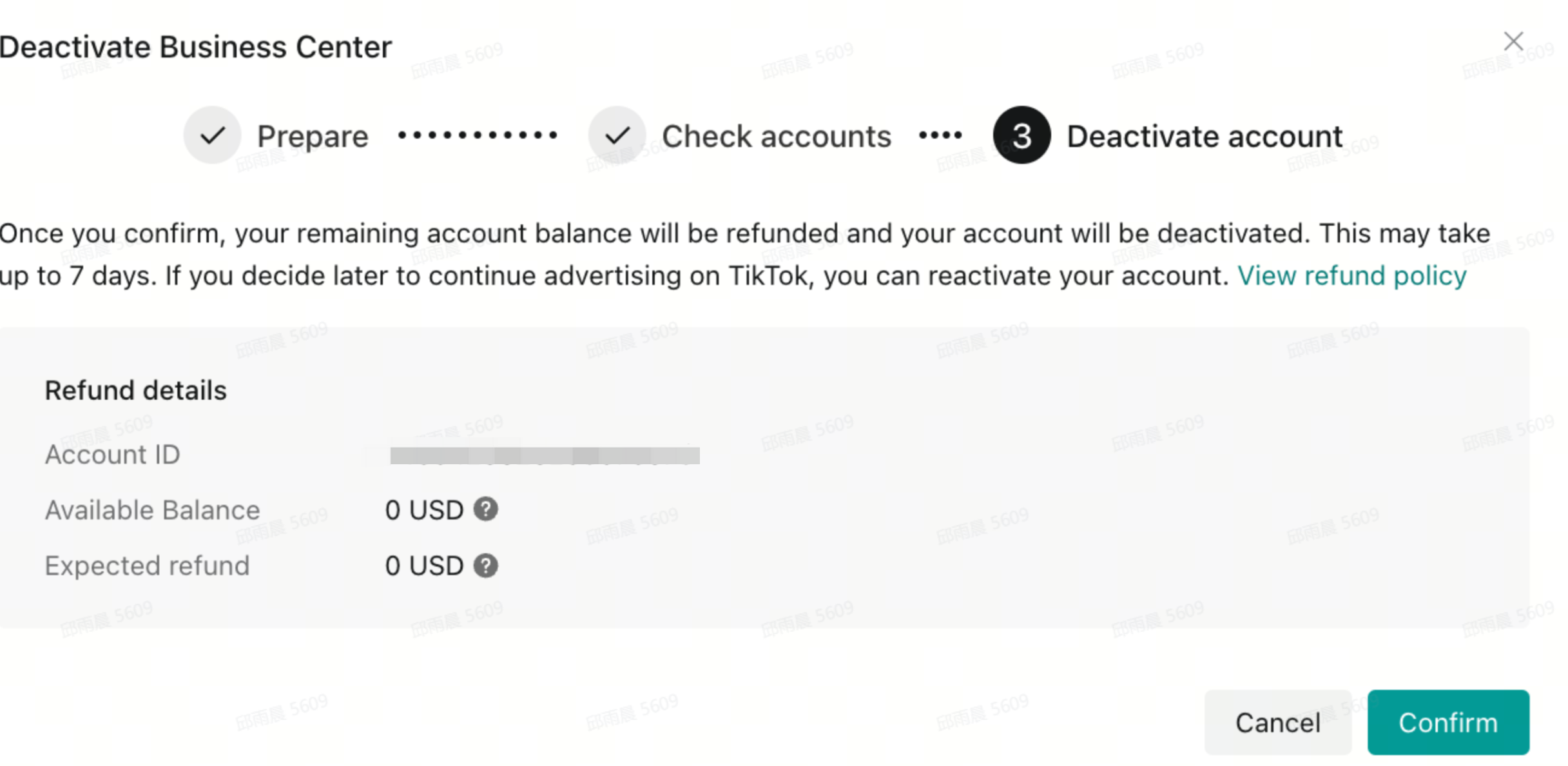The width and height of the screenshot is (1568, 766).
Task: Select the Deactivate account step label
Action: [x=1205, y=137]
